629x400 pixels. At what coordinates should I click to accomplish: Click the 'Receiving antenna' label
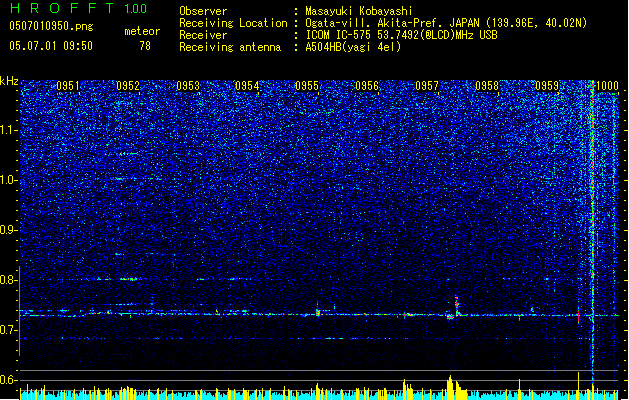pos(230,47)
